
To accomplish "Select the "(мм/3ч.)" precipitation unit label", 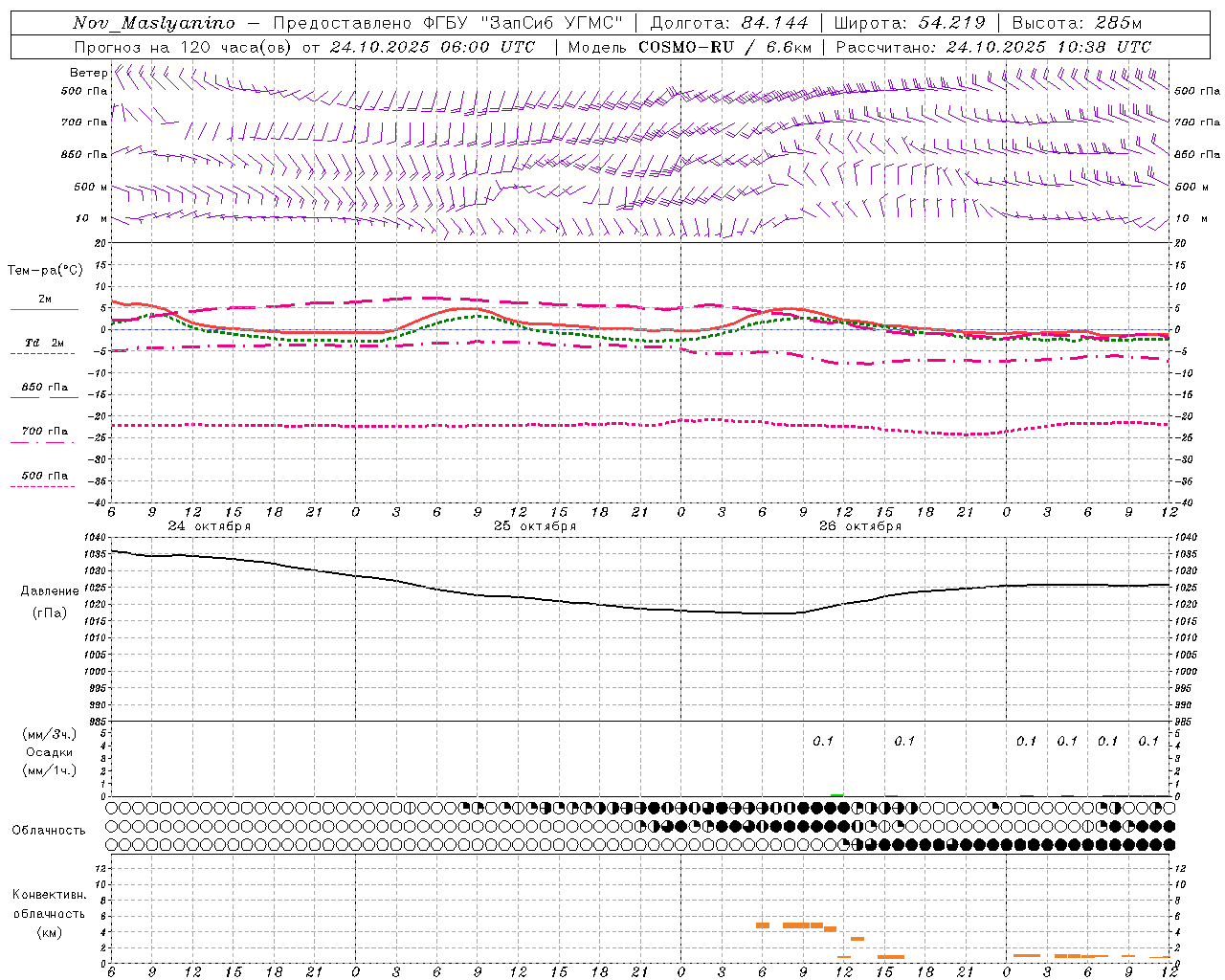I will [x=49, y=734].
